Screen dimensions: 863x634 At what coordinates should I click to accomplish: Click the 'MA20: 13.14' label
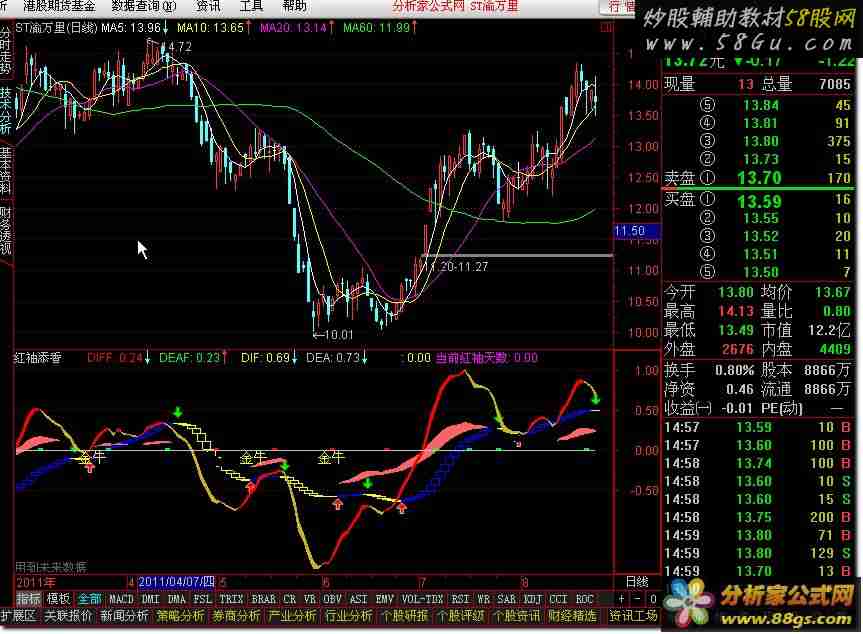293,28
